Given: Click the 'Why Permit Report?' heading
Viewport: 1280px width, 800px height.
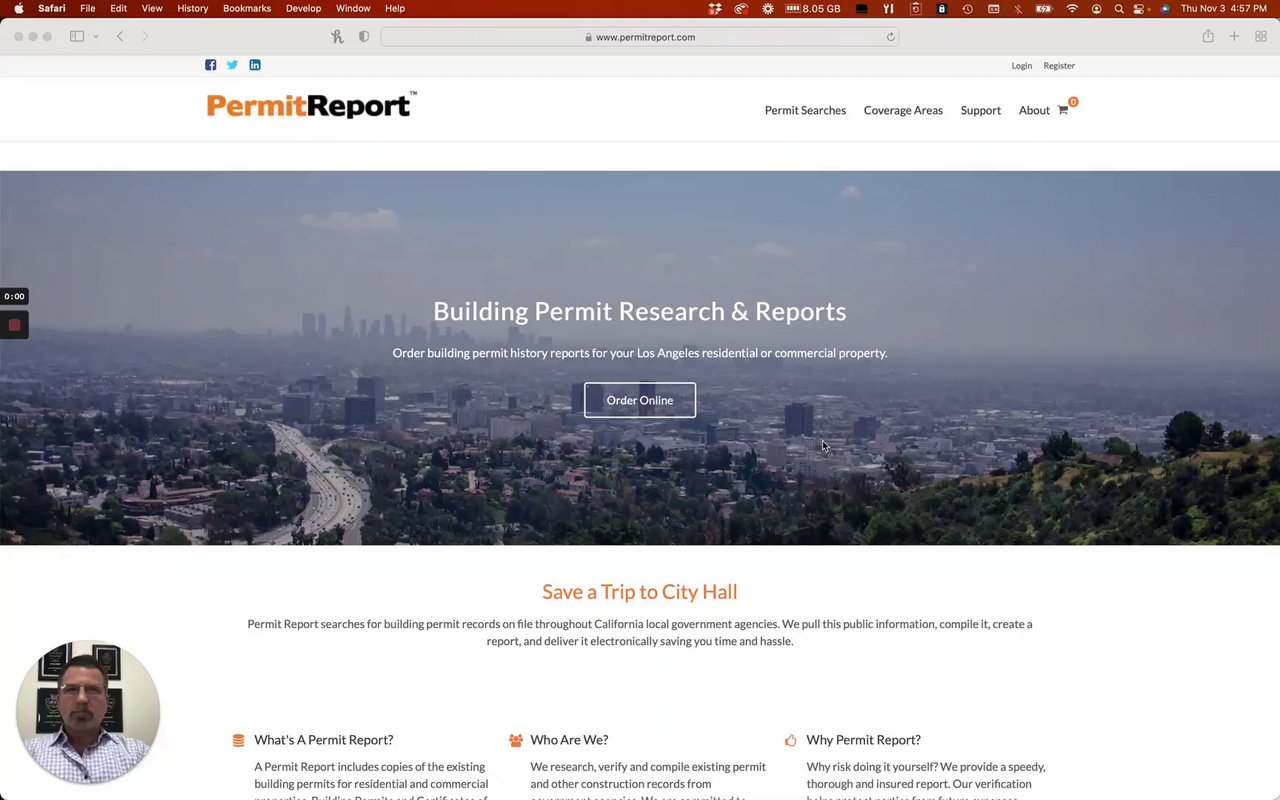Looking at the screenshot, I should coord(863,740).
